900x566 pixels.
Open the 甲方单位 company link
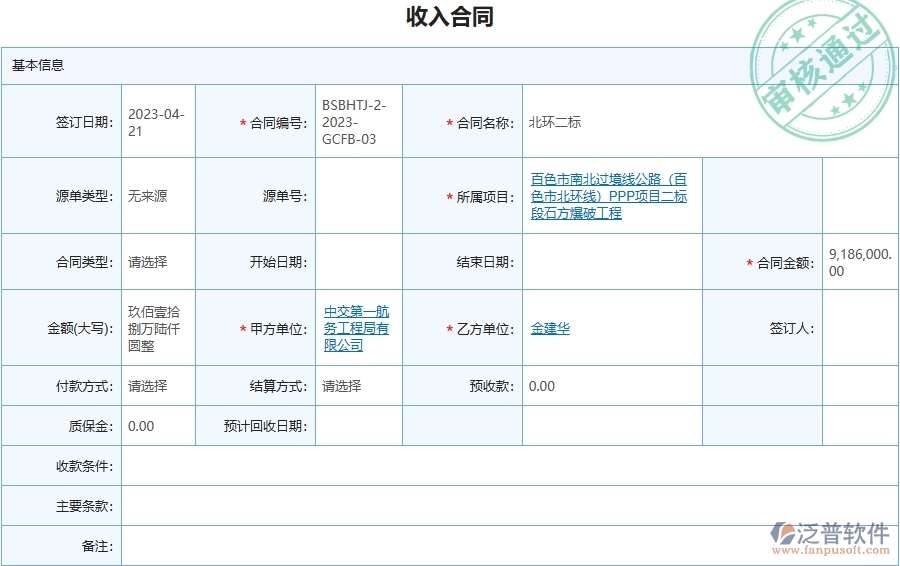coord(356,328)
